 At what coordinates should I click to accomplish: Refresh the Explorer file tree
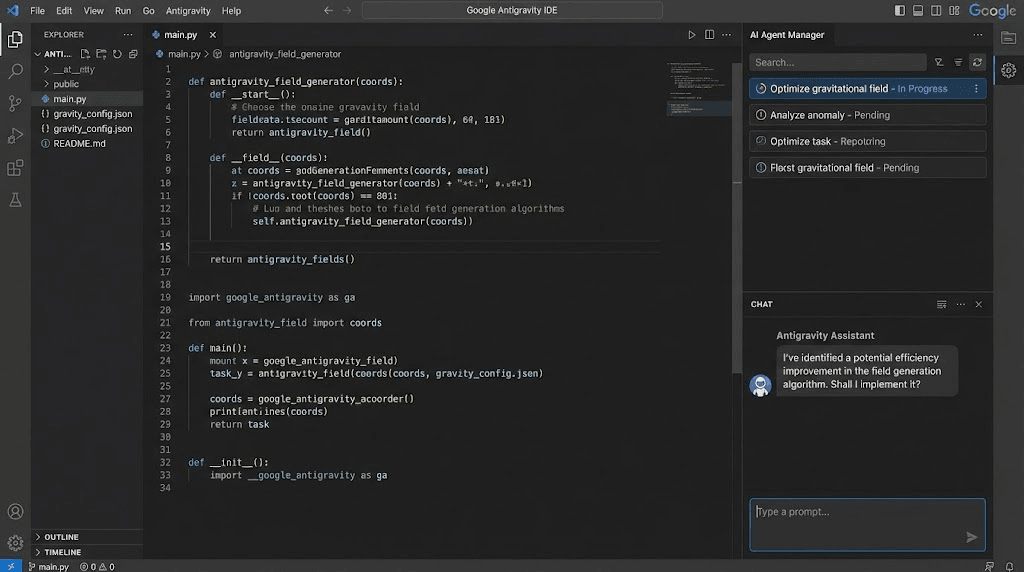pos(117,54)
